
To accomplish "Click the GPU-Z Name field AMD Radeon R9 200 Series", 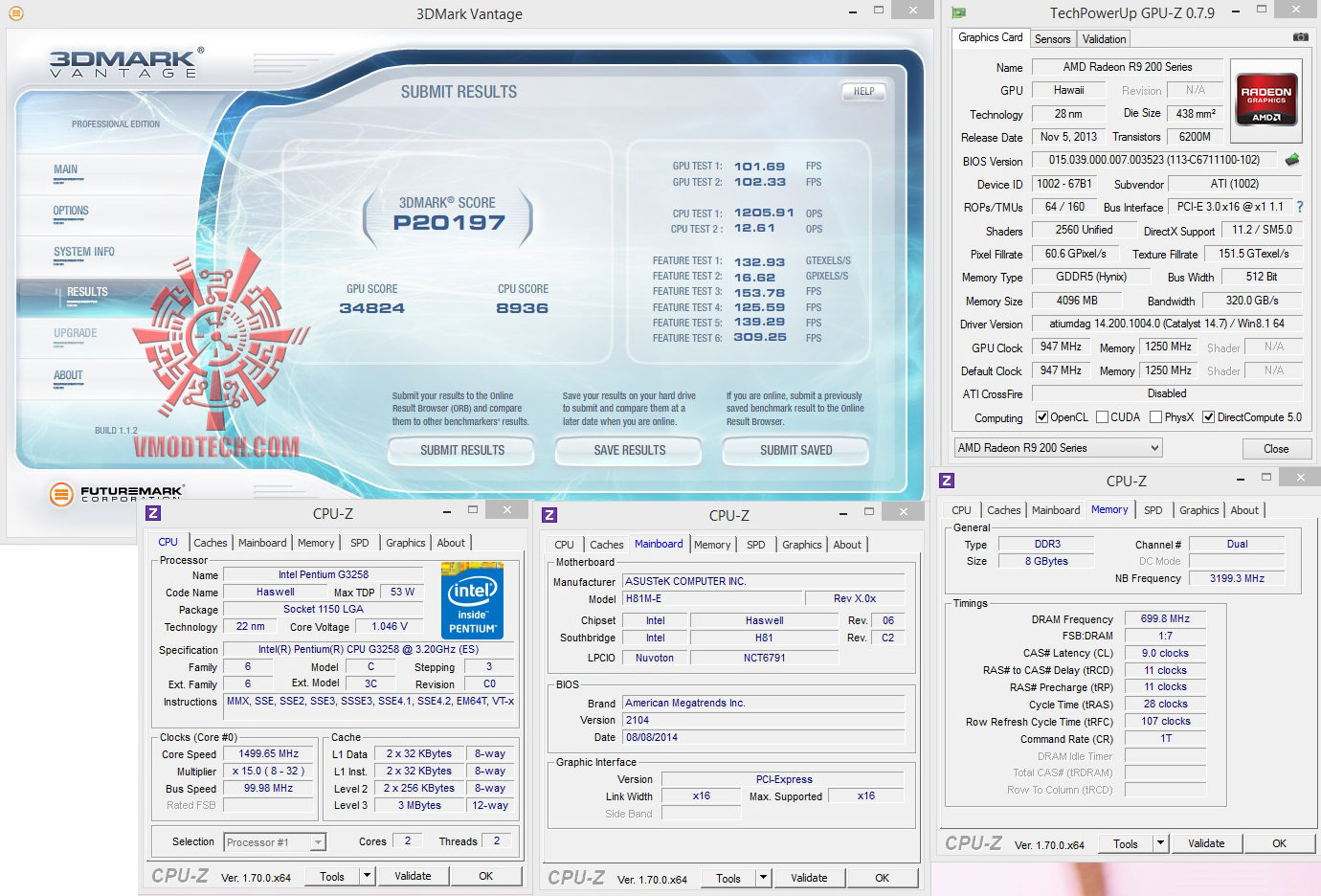I will (x=1128, y=67).
